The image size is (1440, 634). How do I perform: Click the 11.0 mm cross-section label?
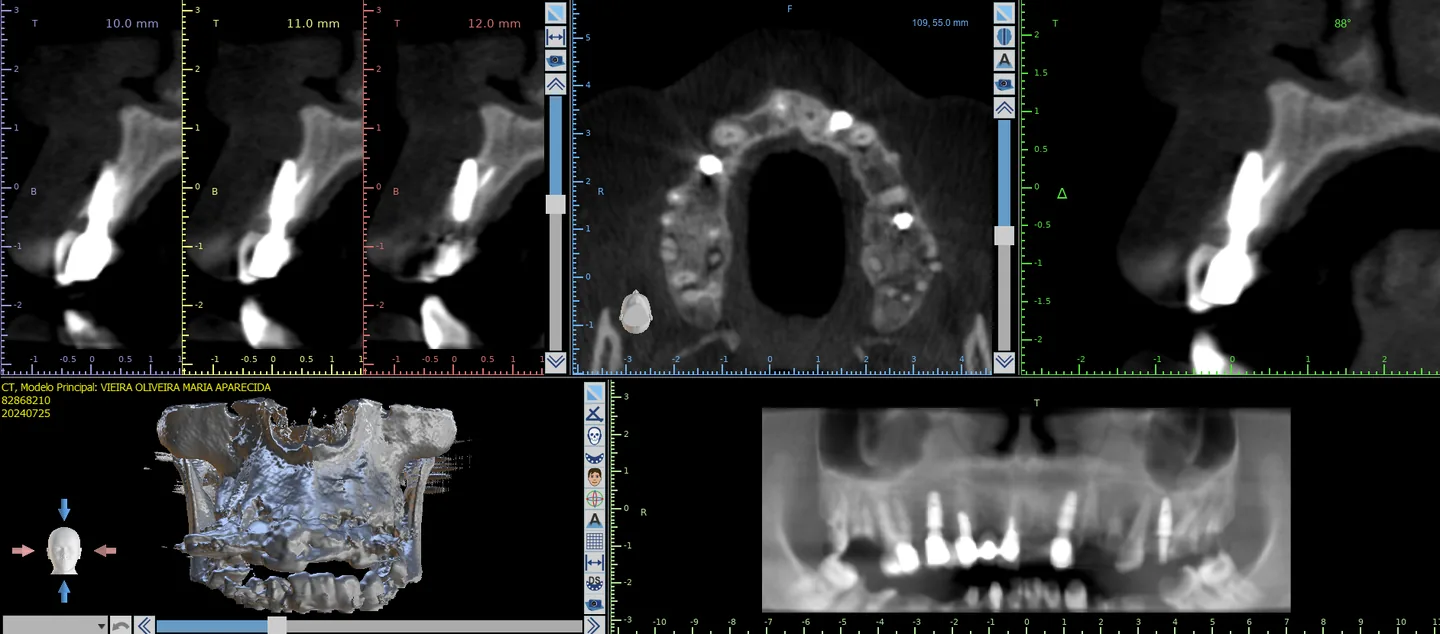coord(313,24)
